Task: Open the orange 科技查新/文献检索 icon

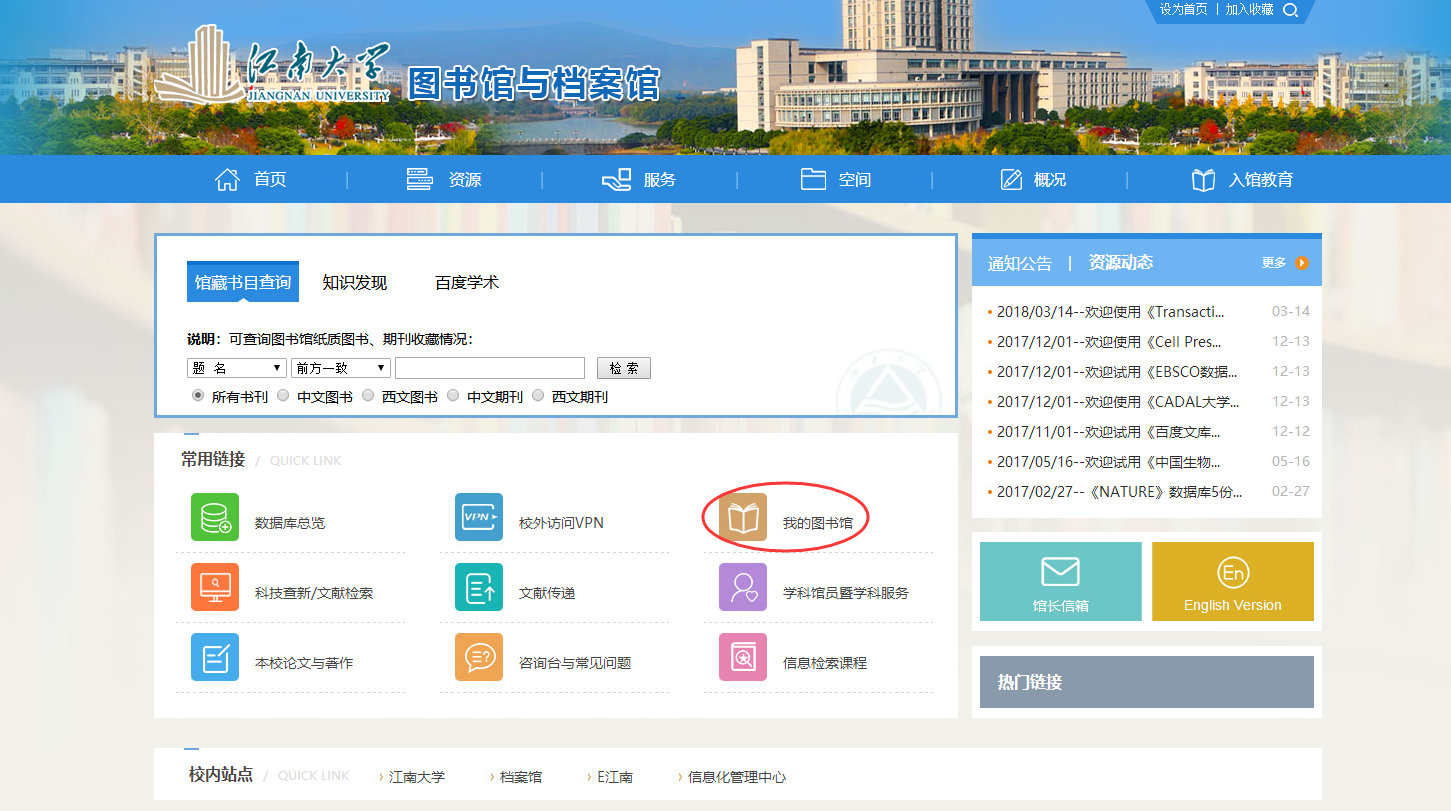Action: 215,587
